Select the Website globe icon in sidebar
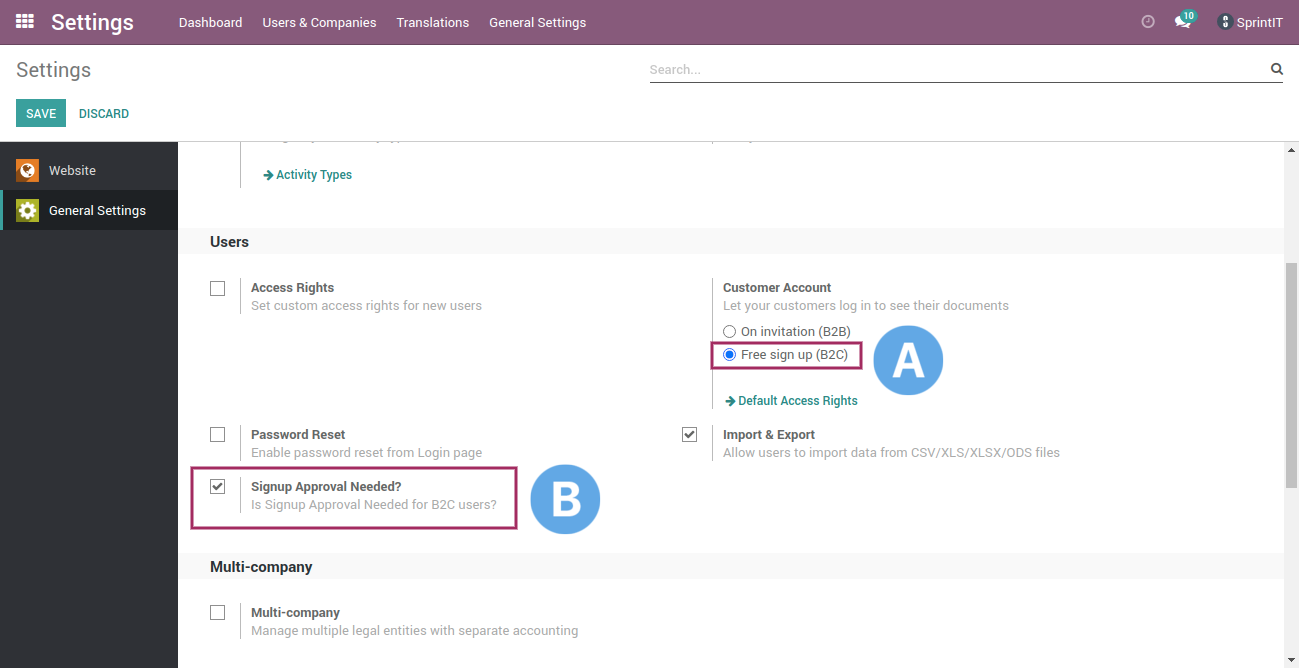1299x668 pixels. pyautogui.click(x=27, y=170)
